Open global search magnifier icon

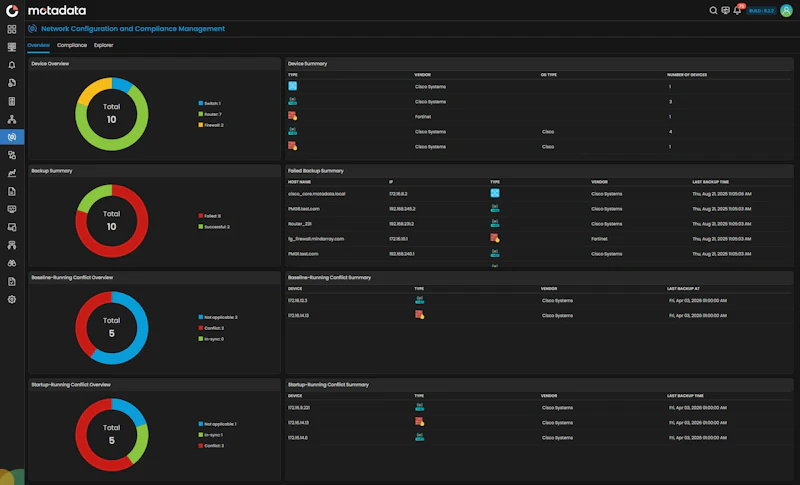[713, 10]
